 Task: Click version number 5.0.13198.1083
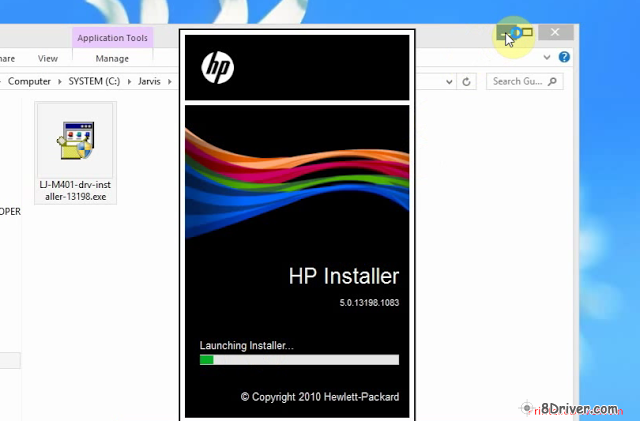click(x=369, y=303)
